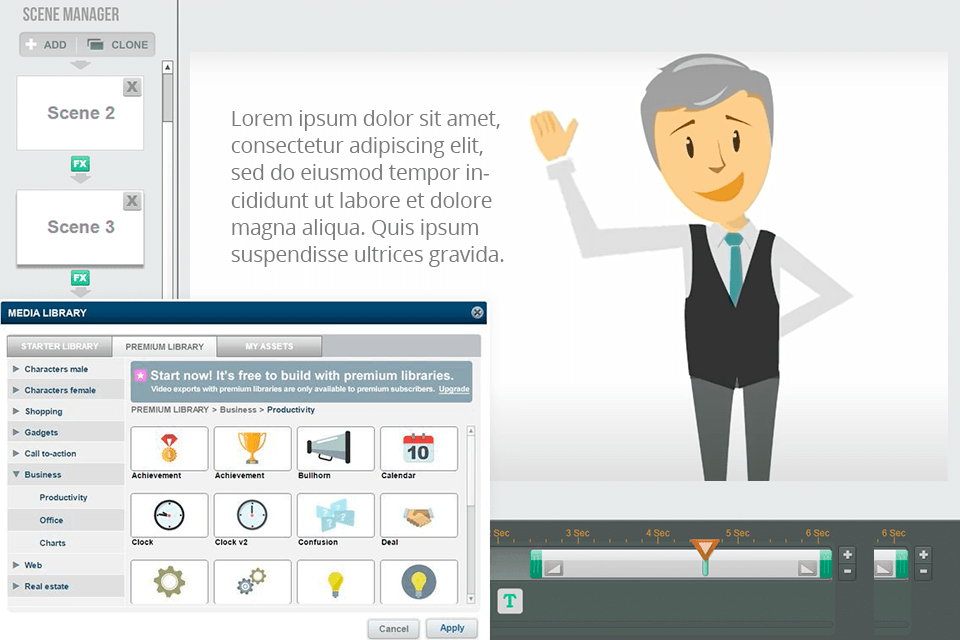Select the yellow lightbulb asset
The image size is (960, 640).
[x=335, y=580]
